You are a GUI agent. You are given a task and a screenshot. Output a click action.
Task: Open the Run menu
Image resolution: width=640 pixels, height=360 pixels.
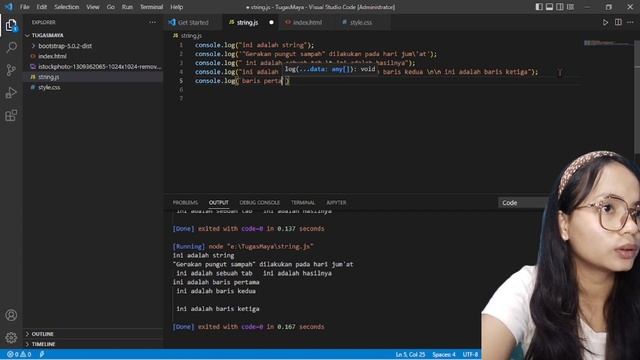(127, 7)
